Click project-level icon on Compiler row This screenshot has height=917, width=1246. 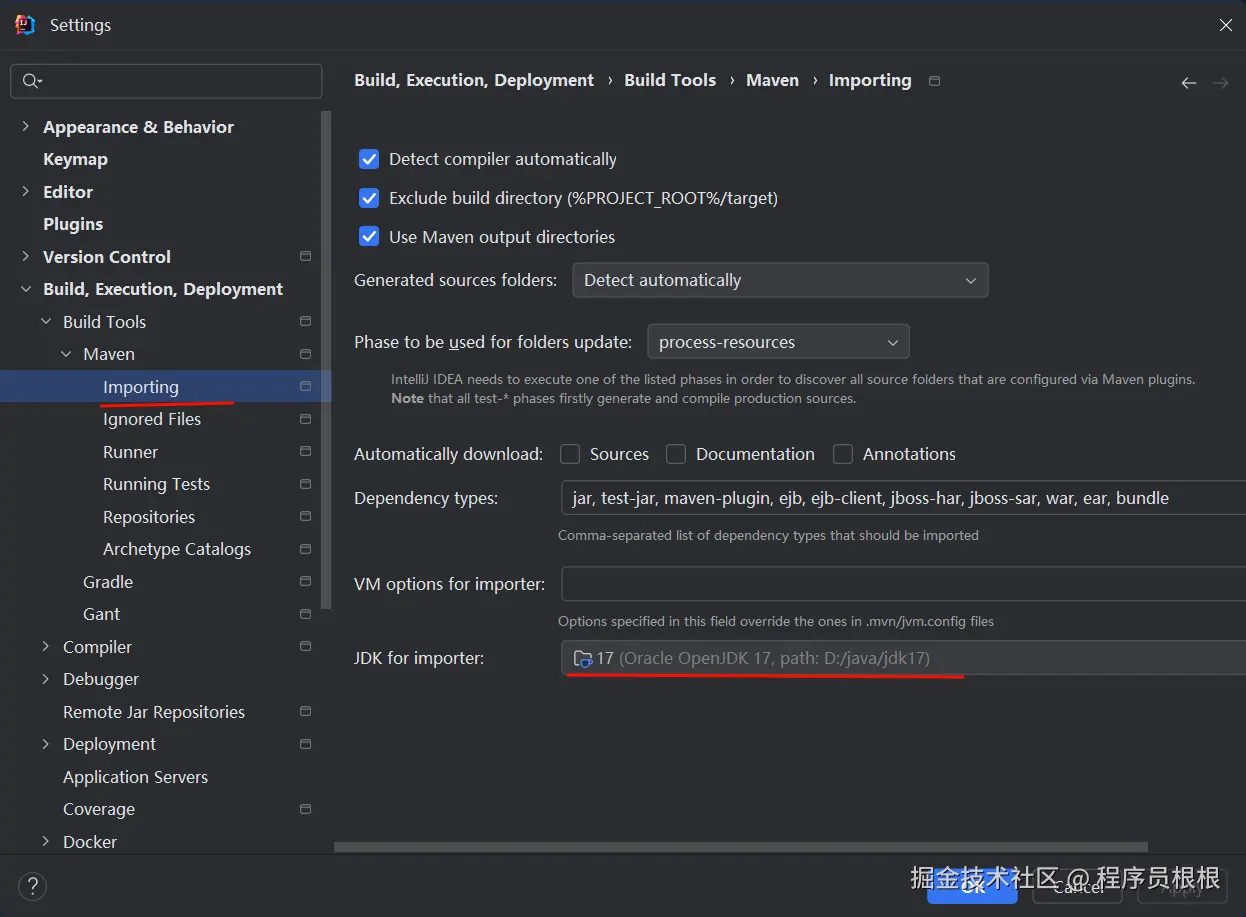pyautogui.click(x=305, y=647)
